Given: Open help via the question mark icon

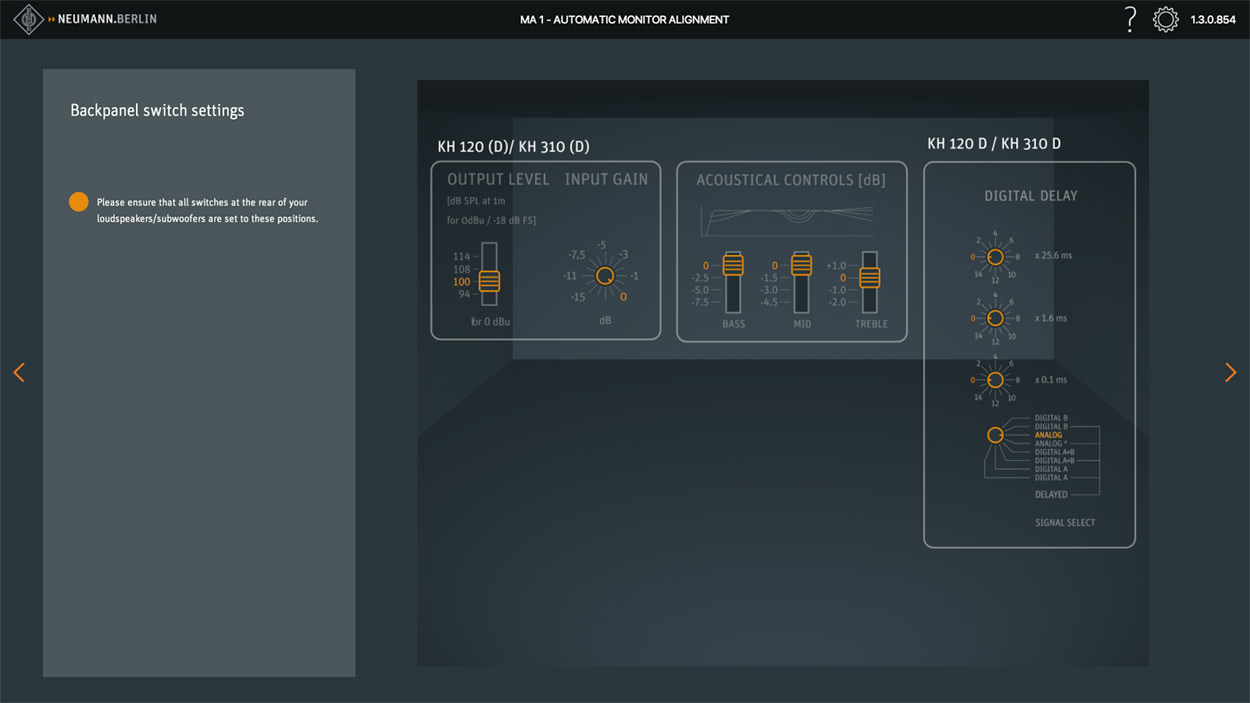Looking at the screenshot, I should pos(1130,19).
